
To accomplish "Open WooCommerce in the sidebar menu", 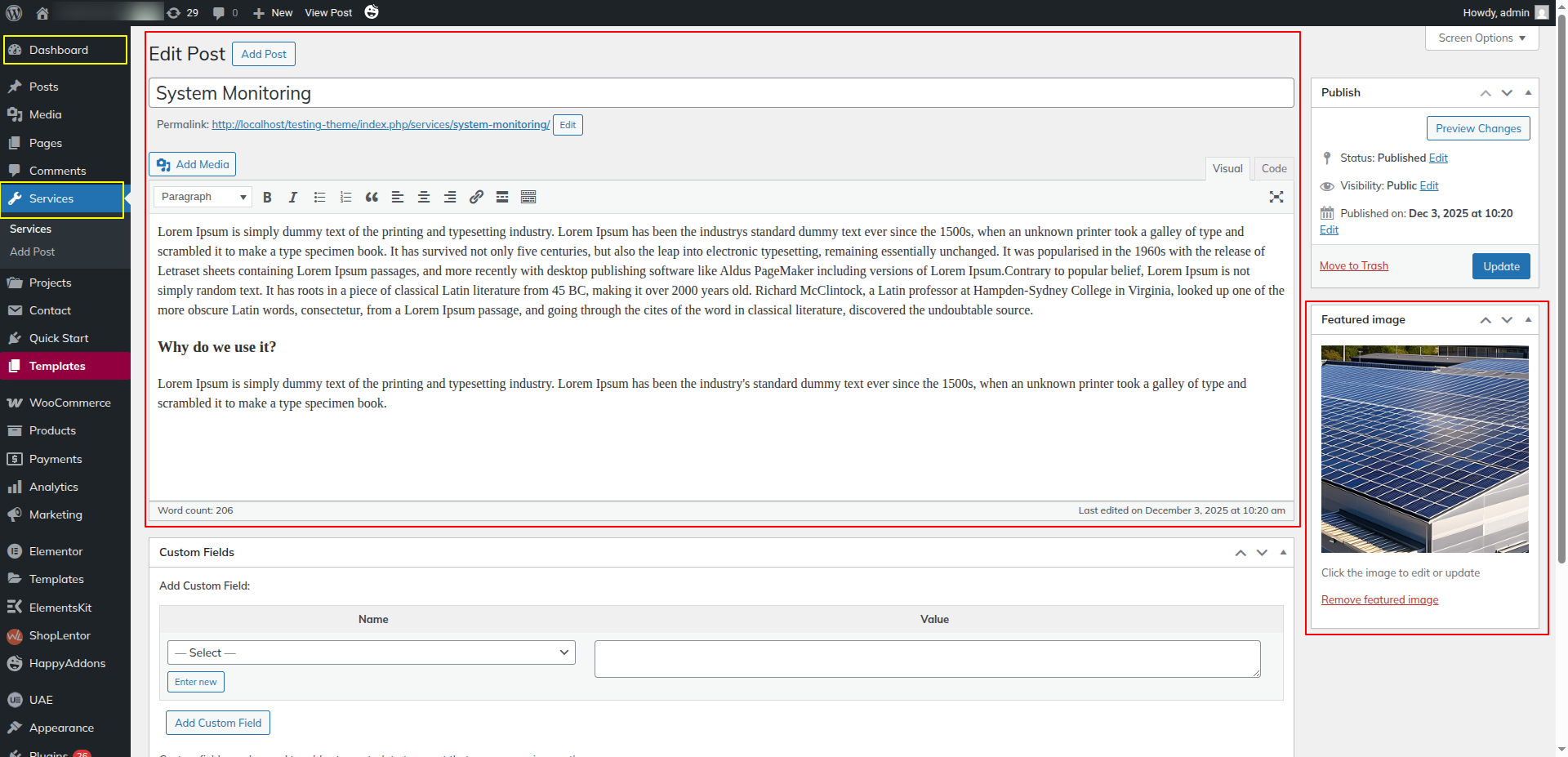I will [x=69, y=403].
